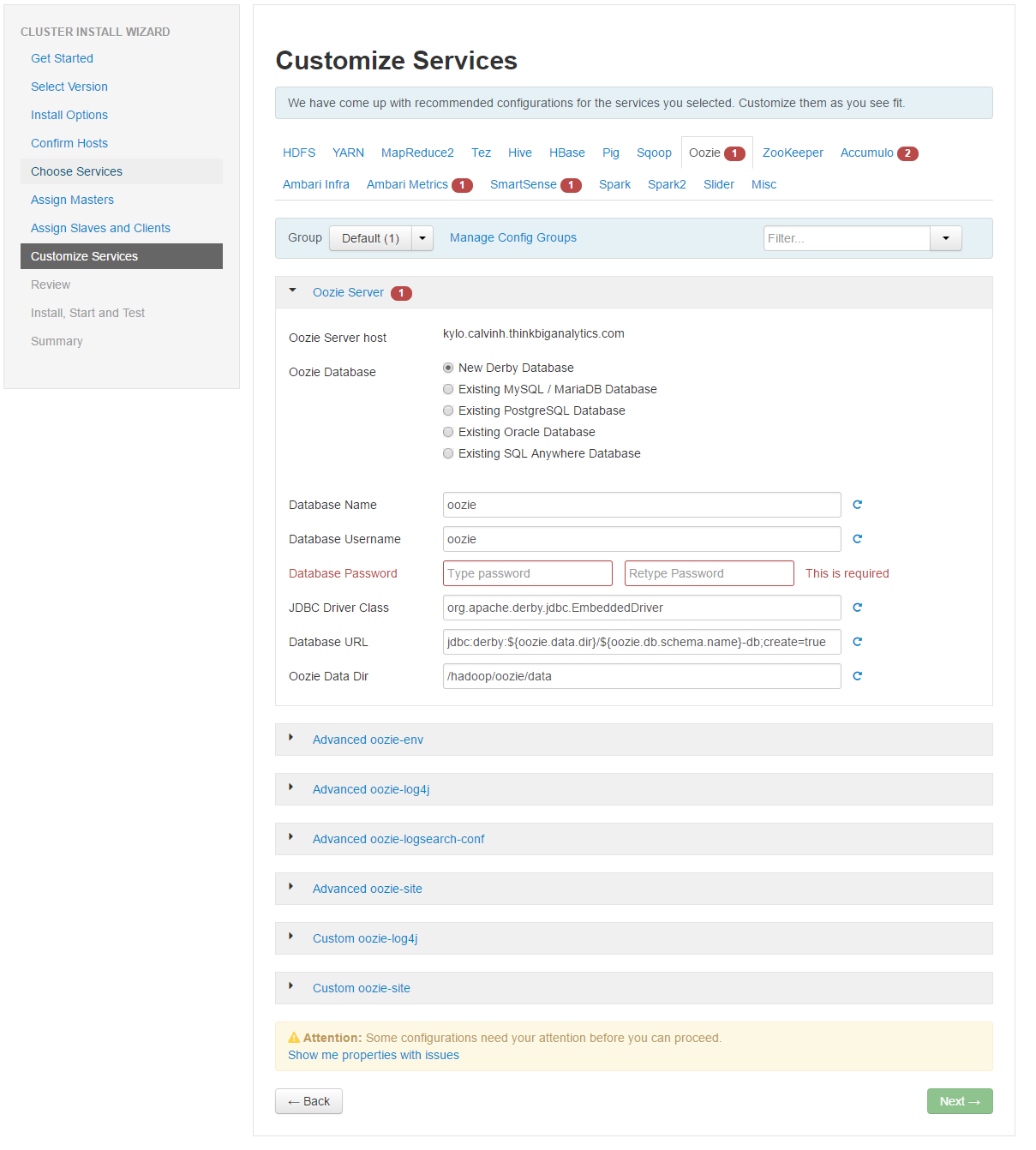Viewport: 1036px width, 1150px height.
Task: Click the warning badge on Ambari Metrics
Action: pos(462,185)
